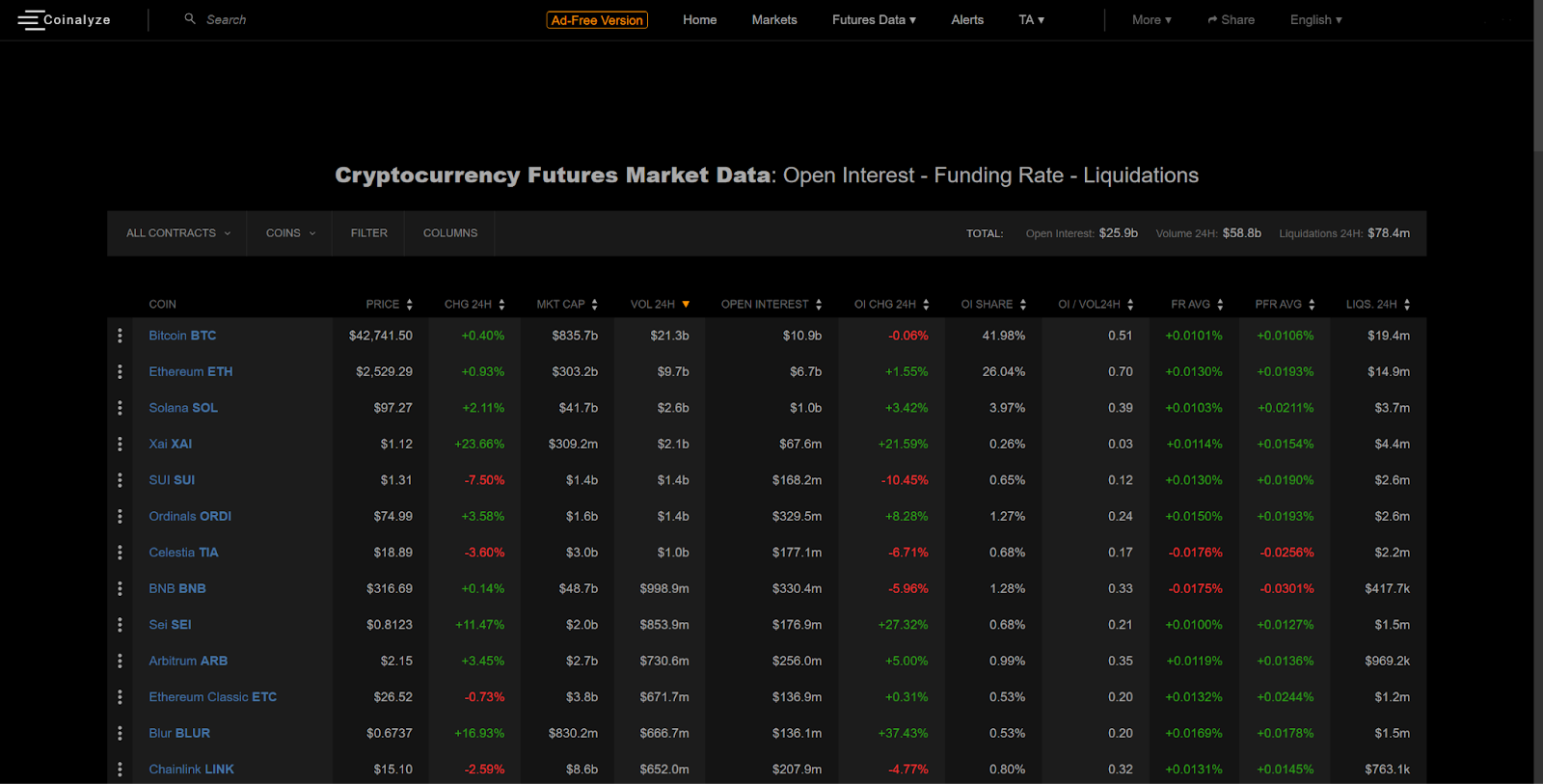The width and height of the screenshot is (1543, 784).
Task: Focus the Search input field
Action: 227,19
